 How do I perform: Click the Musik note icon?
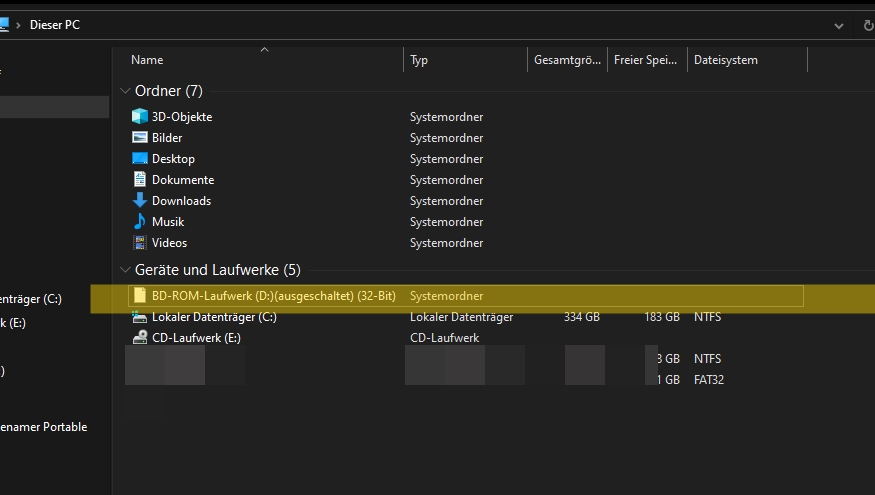click(140, 222)
